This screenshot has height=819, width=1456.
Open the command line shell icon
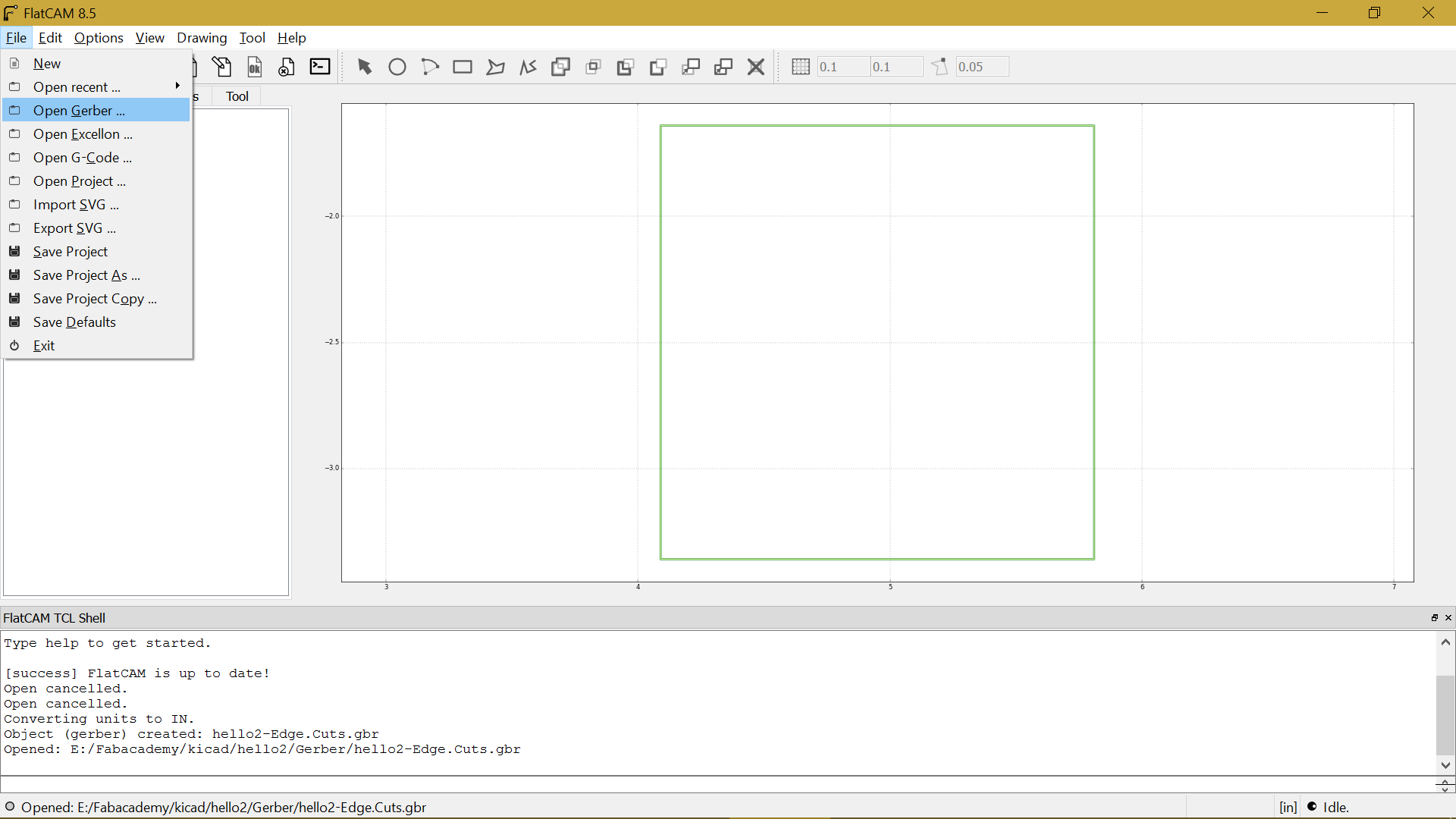320,67
